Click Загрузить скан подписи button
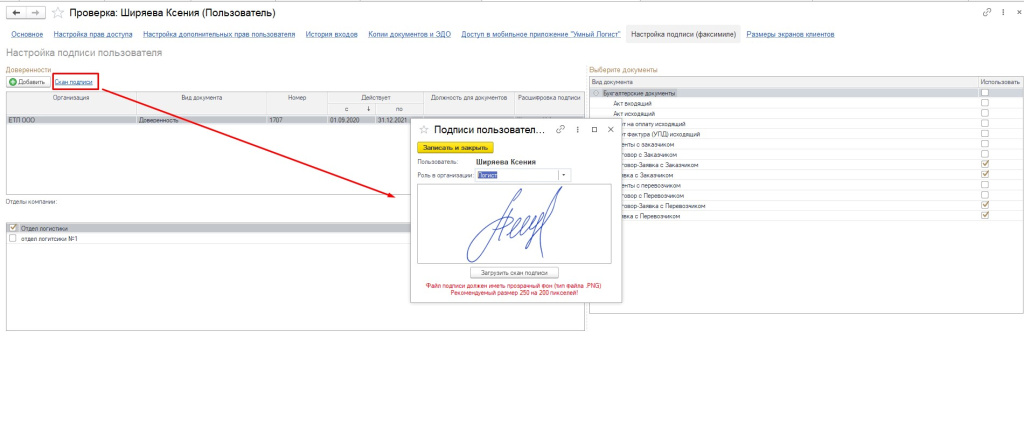The height and width of the screenshot is (428, 1024). click(x=515, y=272)
